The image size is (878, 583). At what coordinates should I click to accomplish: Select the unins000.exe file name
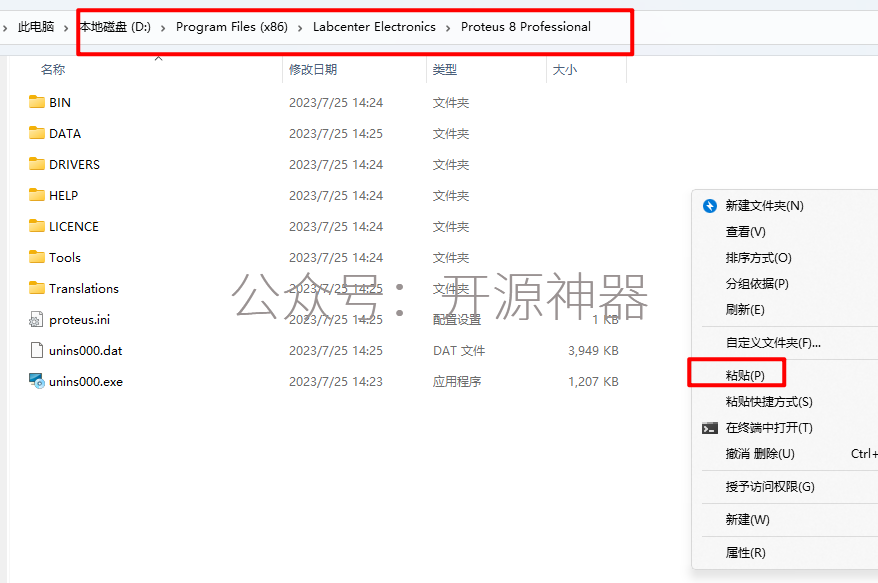click(x=86, y=381)
